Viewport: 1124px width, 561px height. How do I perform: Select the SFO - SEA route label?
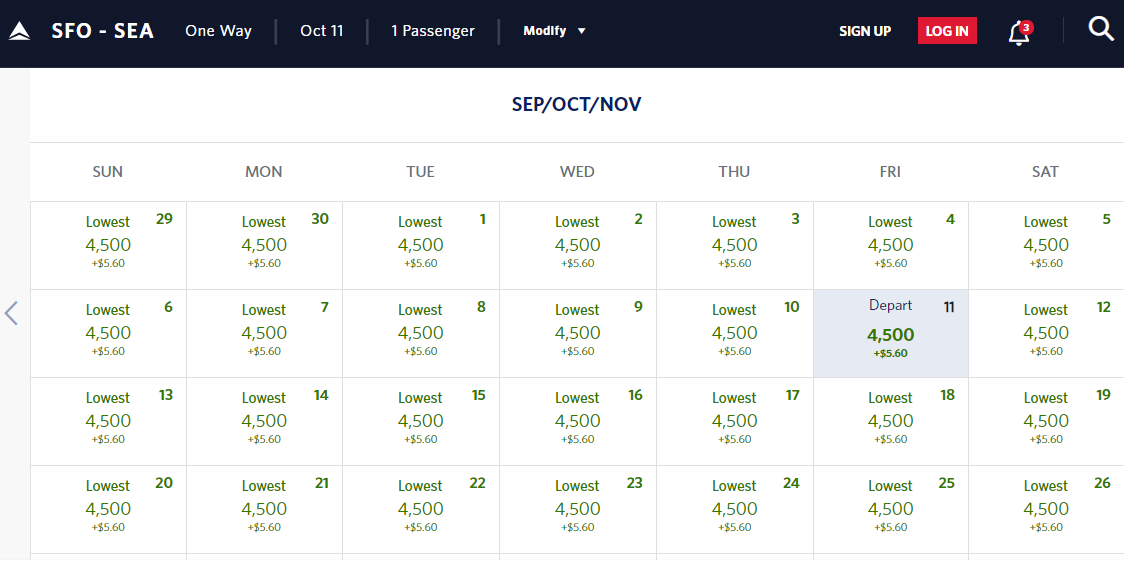(x=103, y=31)
